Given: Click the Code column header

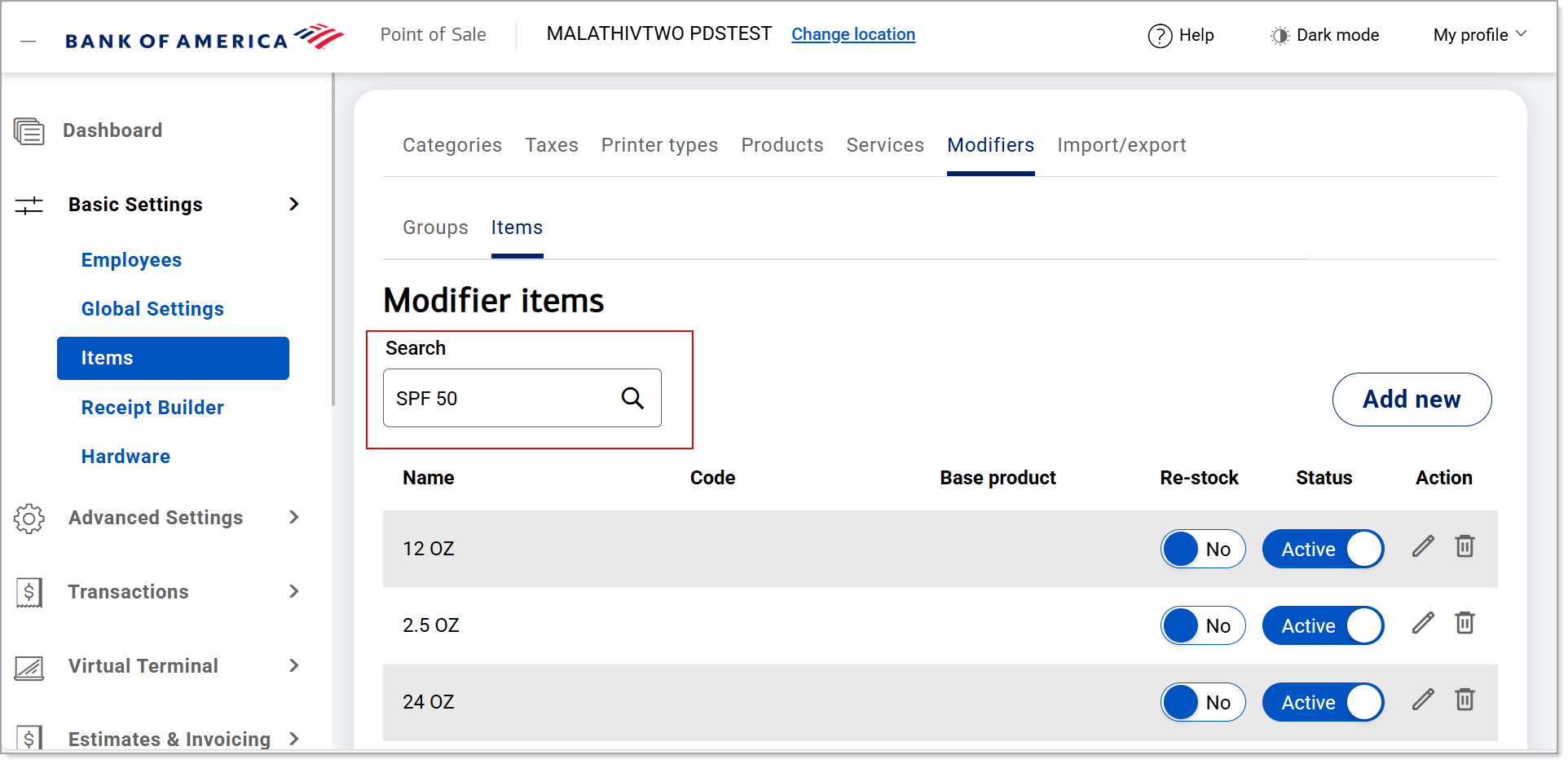Looking at the screenshot, I should [712, 479].
